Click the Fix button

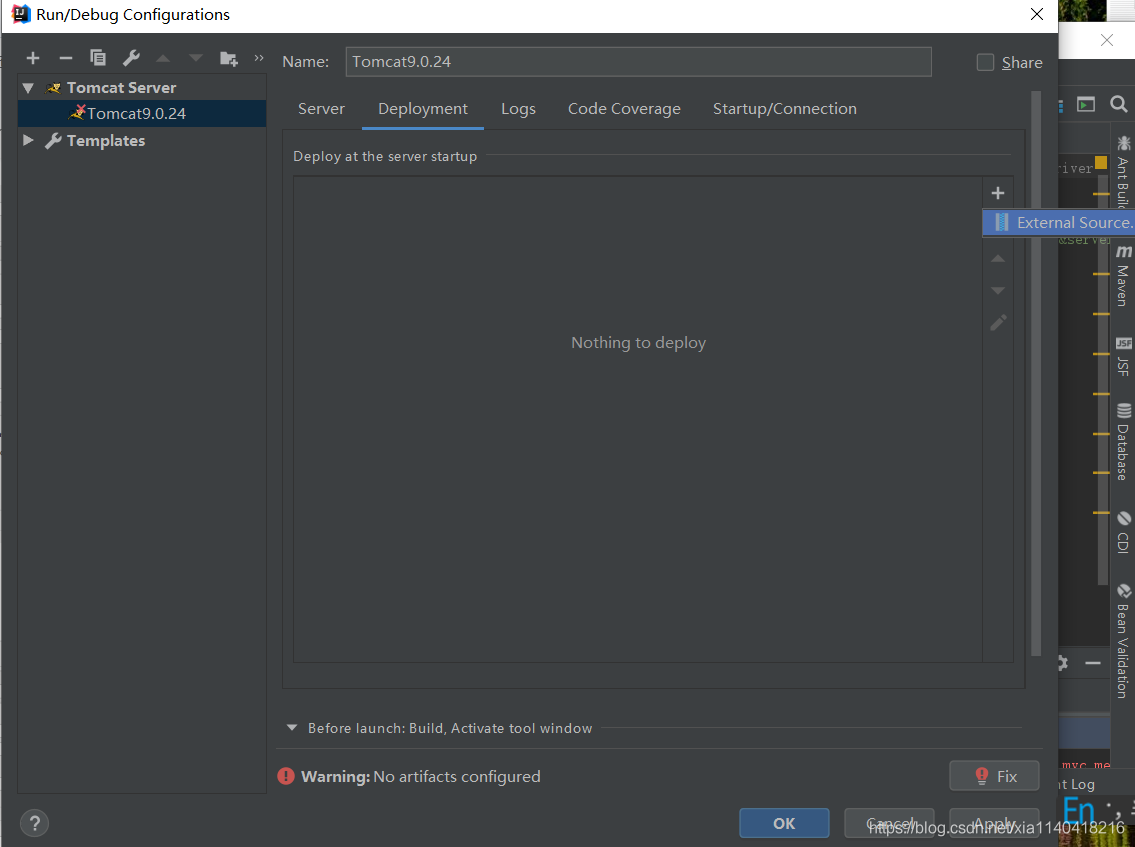994,776
